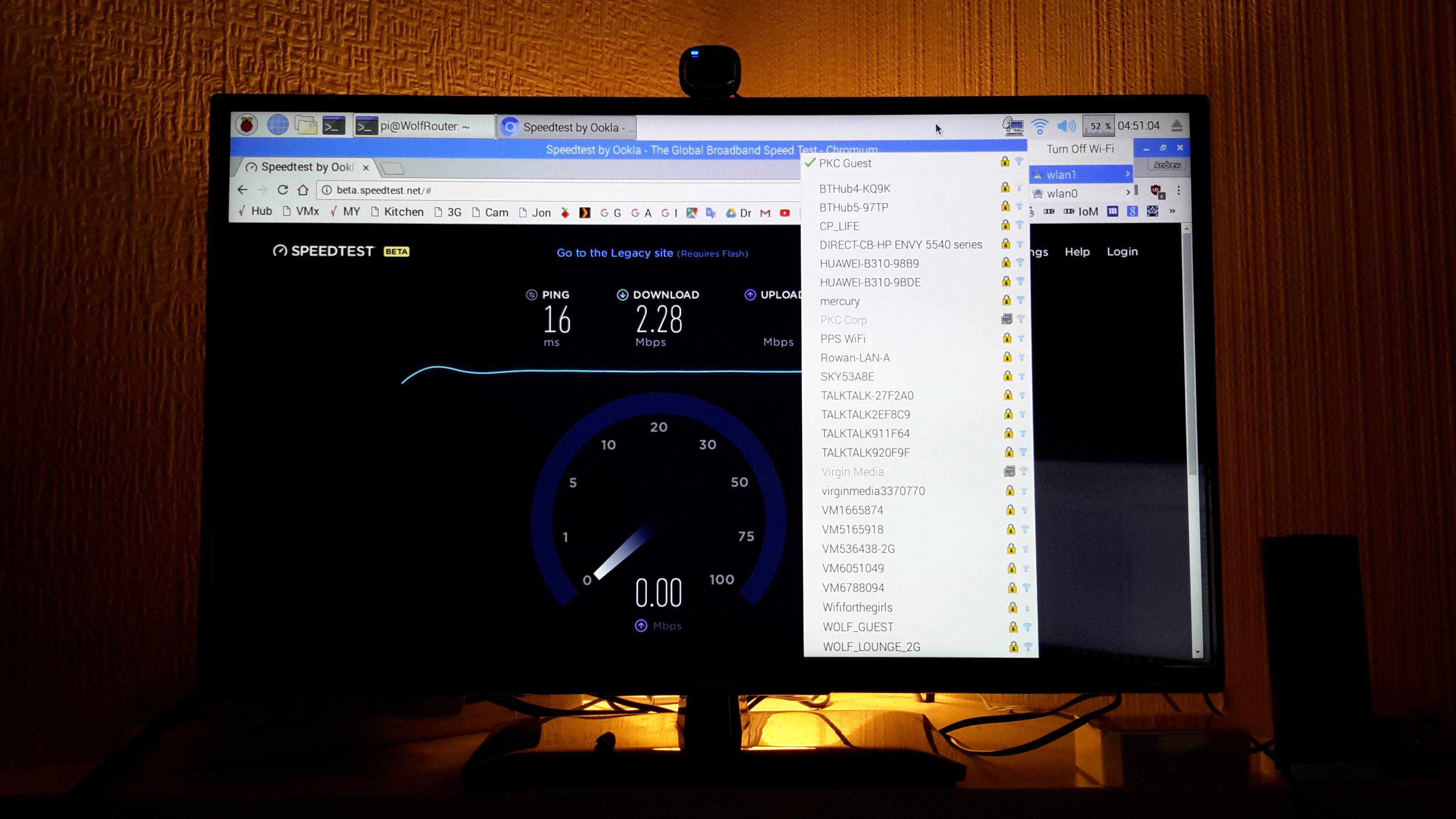Image resolution: width=1456 pixels, height=819 pixels.
Task: Join the PPS WiFi network
Action: point(917,338)
